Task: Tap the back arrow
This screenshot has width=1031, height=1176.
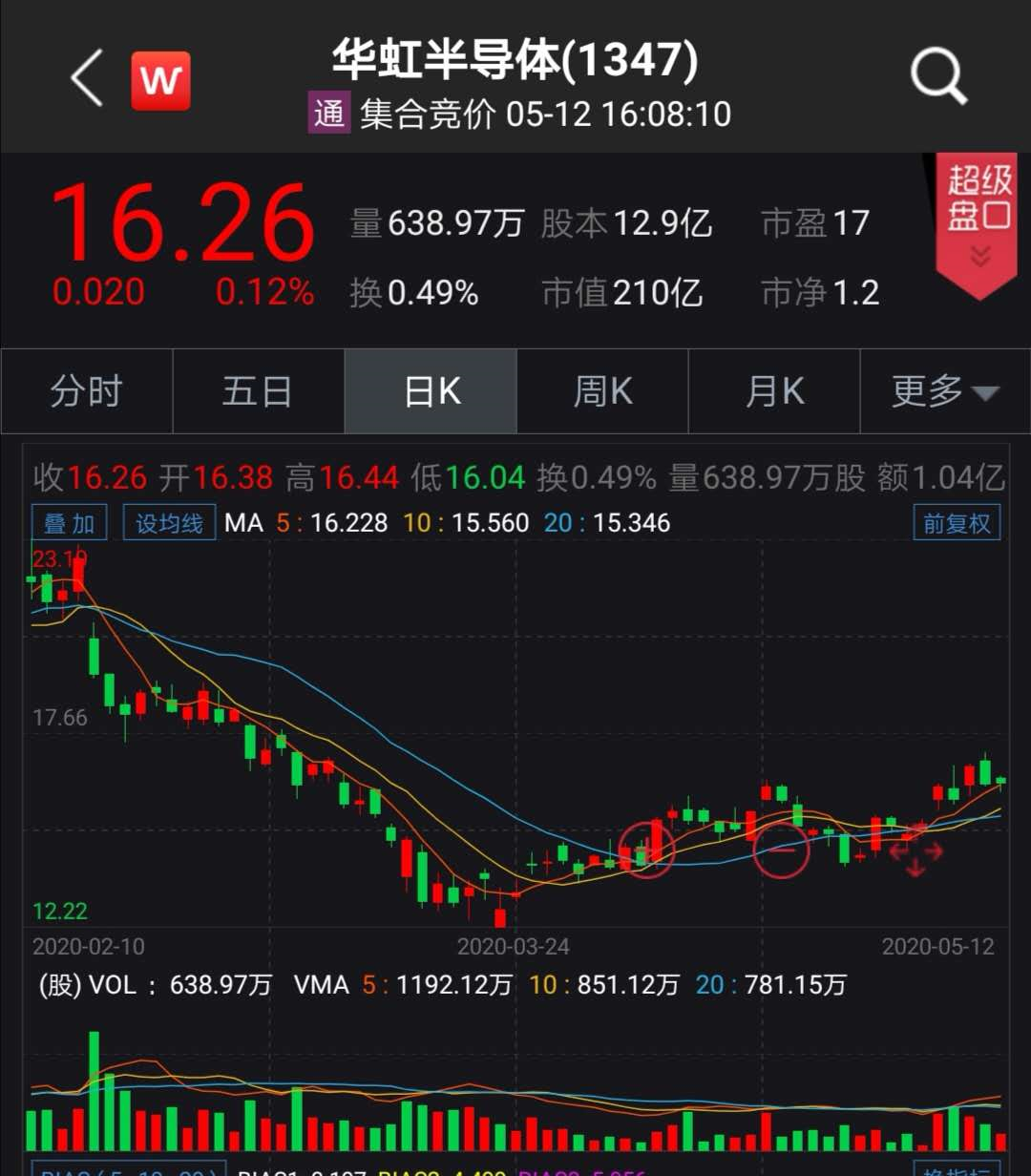Action: point(86,79)
